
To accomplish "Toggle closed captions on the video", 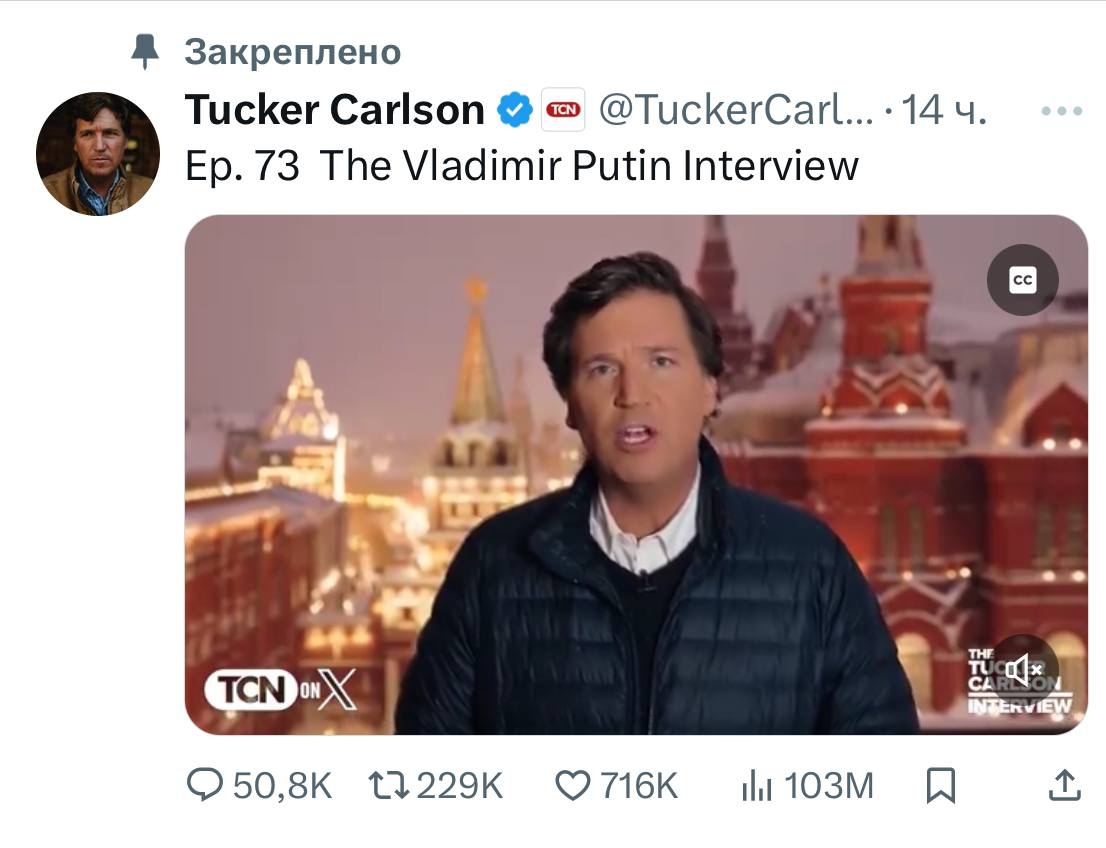I will click(x=1022, y=280).
